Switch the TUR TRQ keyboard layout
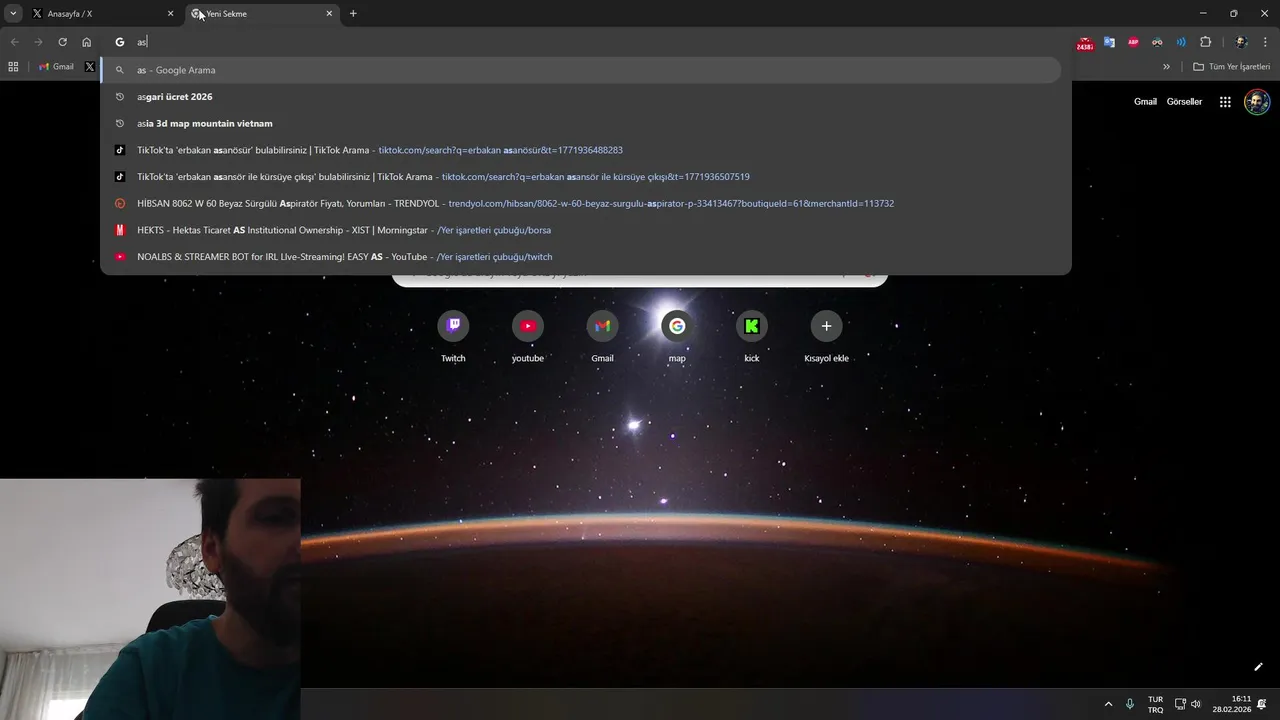Screen dimensions: 1280x720 pyautogui.click(x=1155, y=704)
